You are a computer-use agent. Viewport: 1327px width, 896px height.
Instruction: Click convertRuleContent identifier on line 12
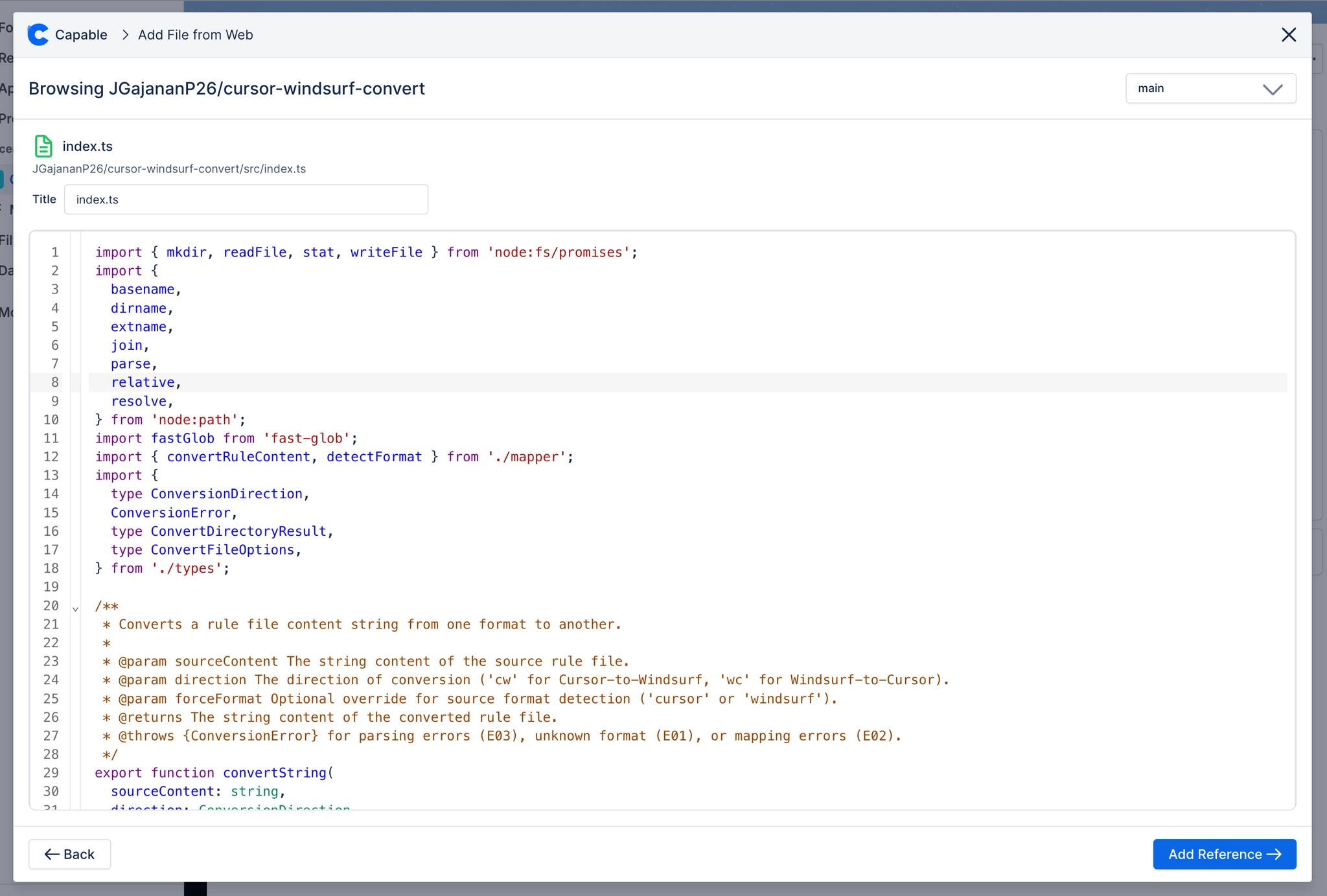click(x=238, y=457)
